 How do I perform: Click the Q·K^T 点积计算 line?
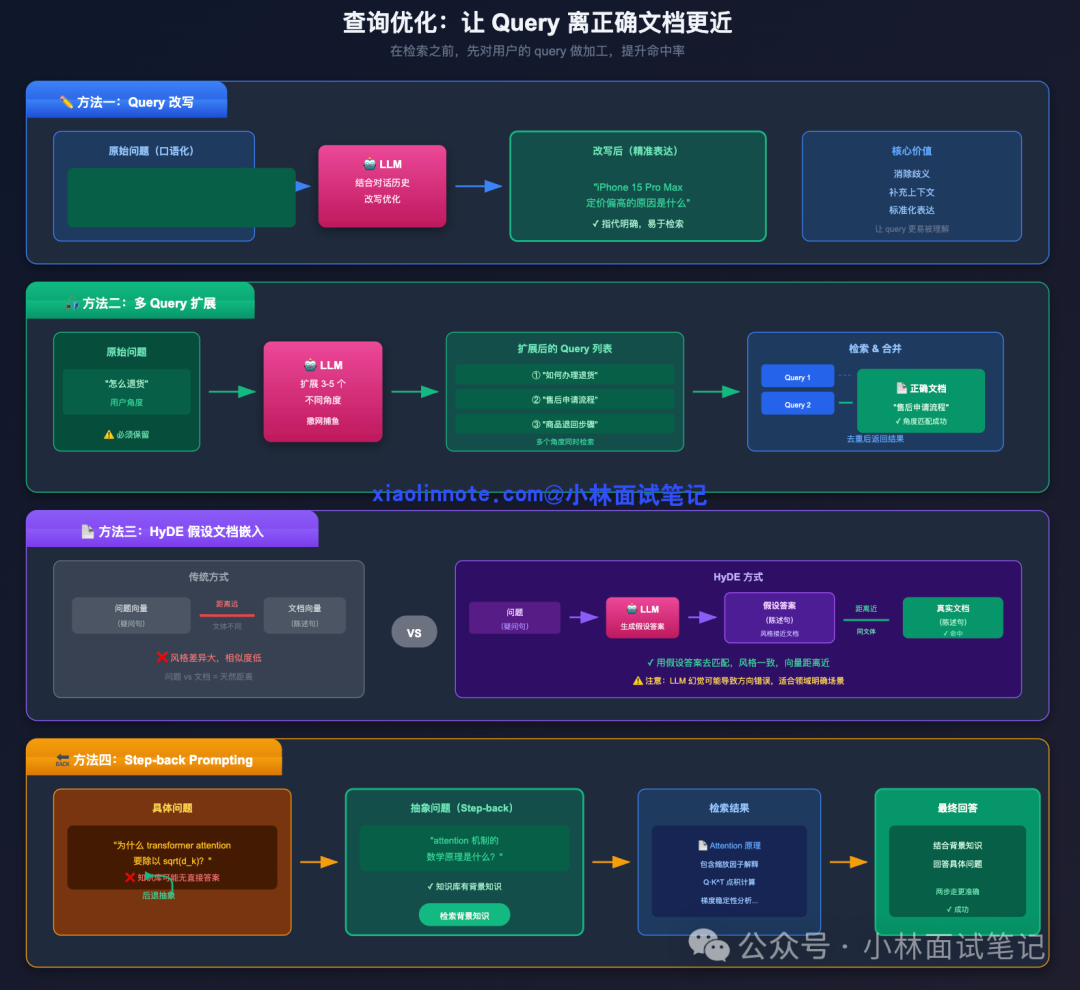729,882
